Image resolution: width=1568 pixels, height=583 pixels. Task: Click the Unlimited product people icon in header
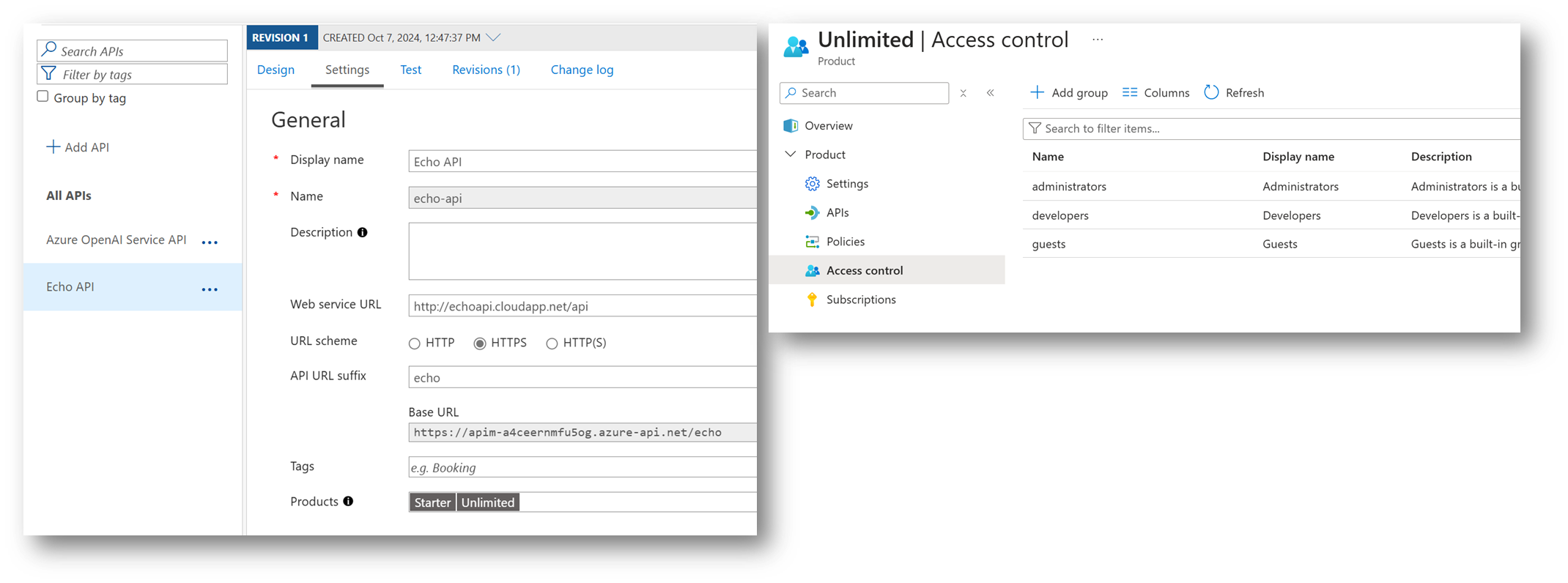tap(796, 47)
